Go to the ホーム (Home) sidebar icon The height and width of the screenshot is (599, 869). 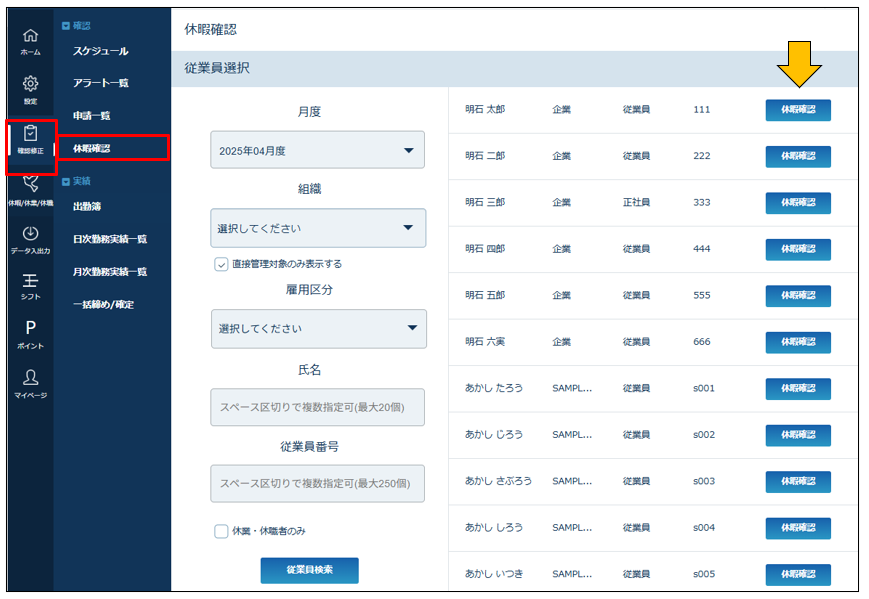click(31, 40)
